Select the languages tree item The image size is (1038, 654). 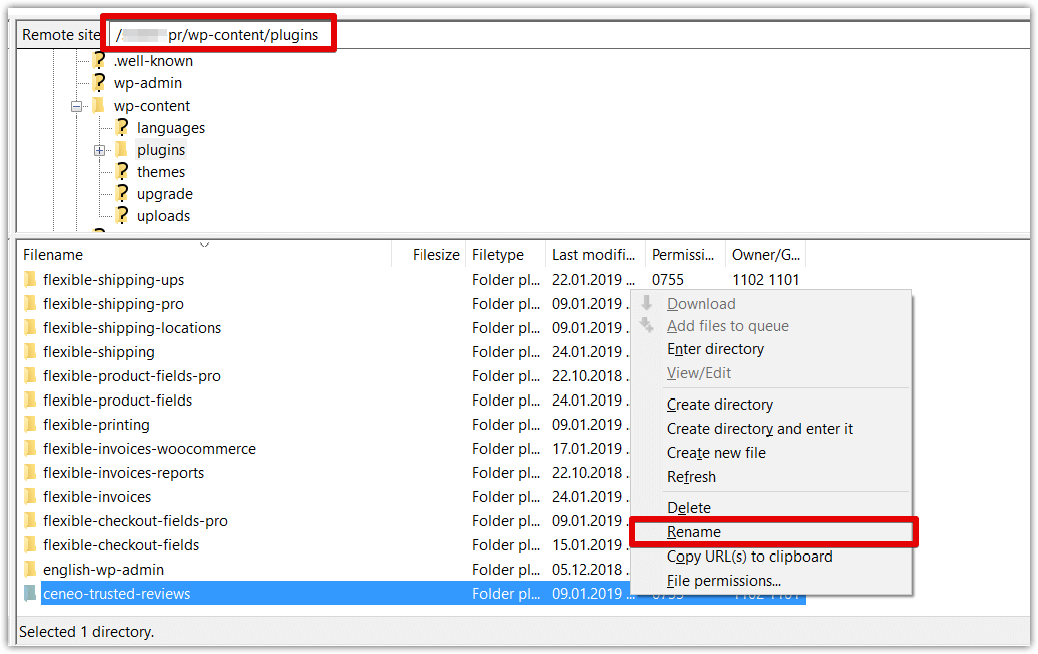[x=171, y=128]
